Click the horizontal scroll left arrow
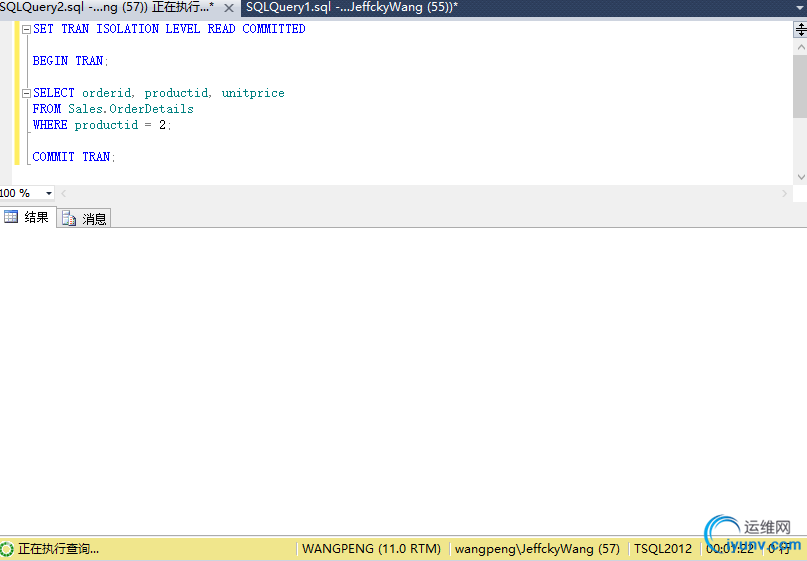The width and height of the screenshot is (807, 561). coord(64,194)
